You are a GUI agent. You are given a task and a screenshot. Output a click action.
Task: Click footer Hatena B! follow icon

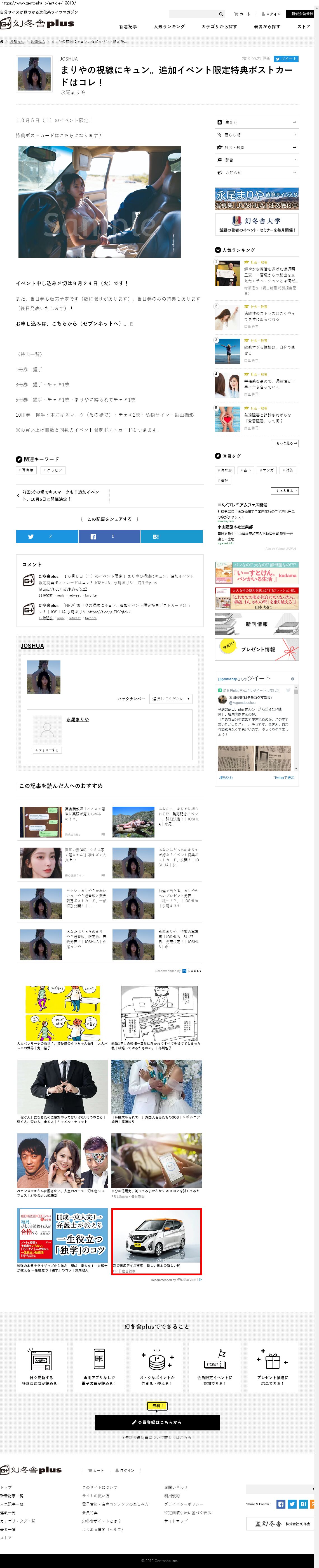coord(303,1504)
